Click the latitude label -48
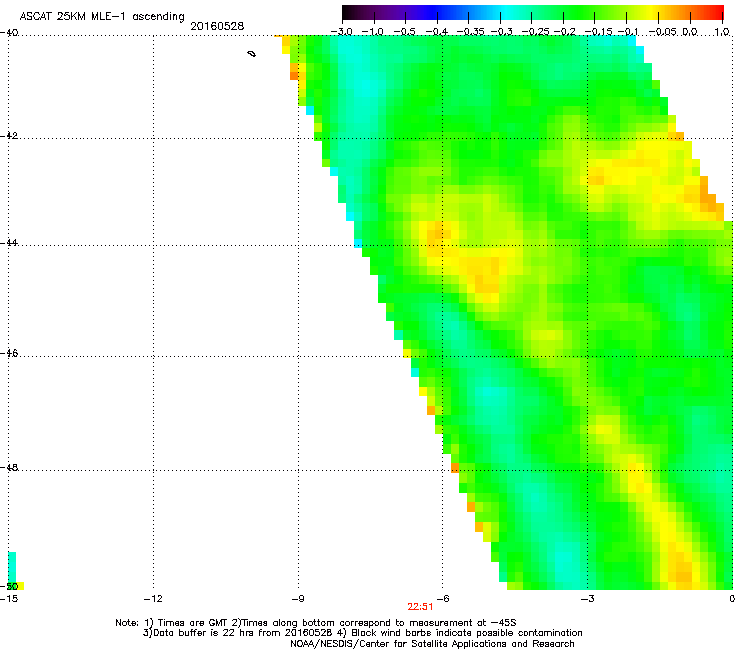 [9, 468]
